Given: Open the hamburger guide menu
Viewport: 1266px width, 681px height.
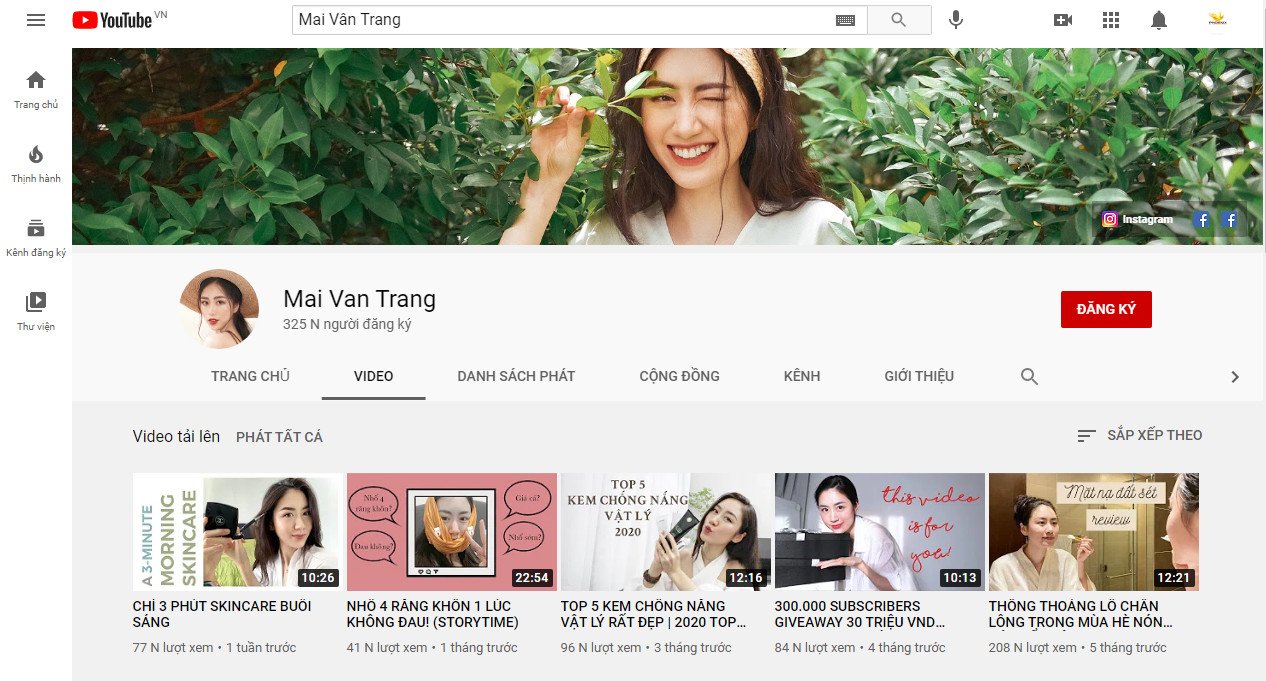Looking at the screenshot, I should [36, 20].
